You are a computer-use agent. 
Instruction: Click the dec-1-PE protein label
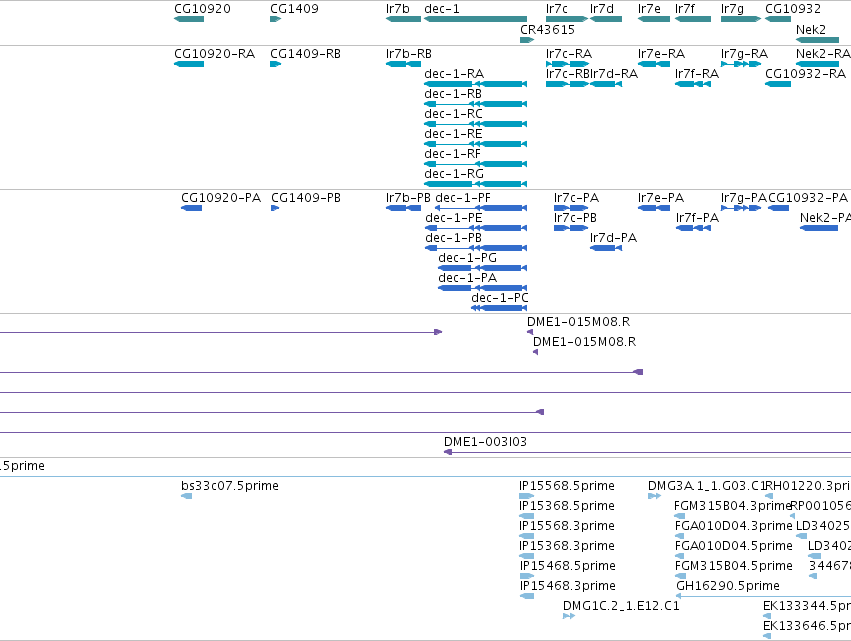point(454,218)
